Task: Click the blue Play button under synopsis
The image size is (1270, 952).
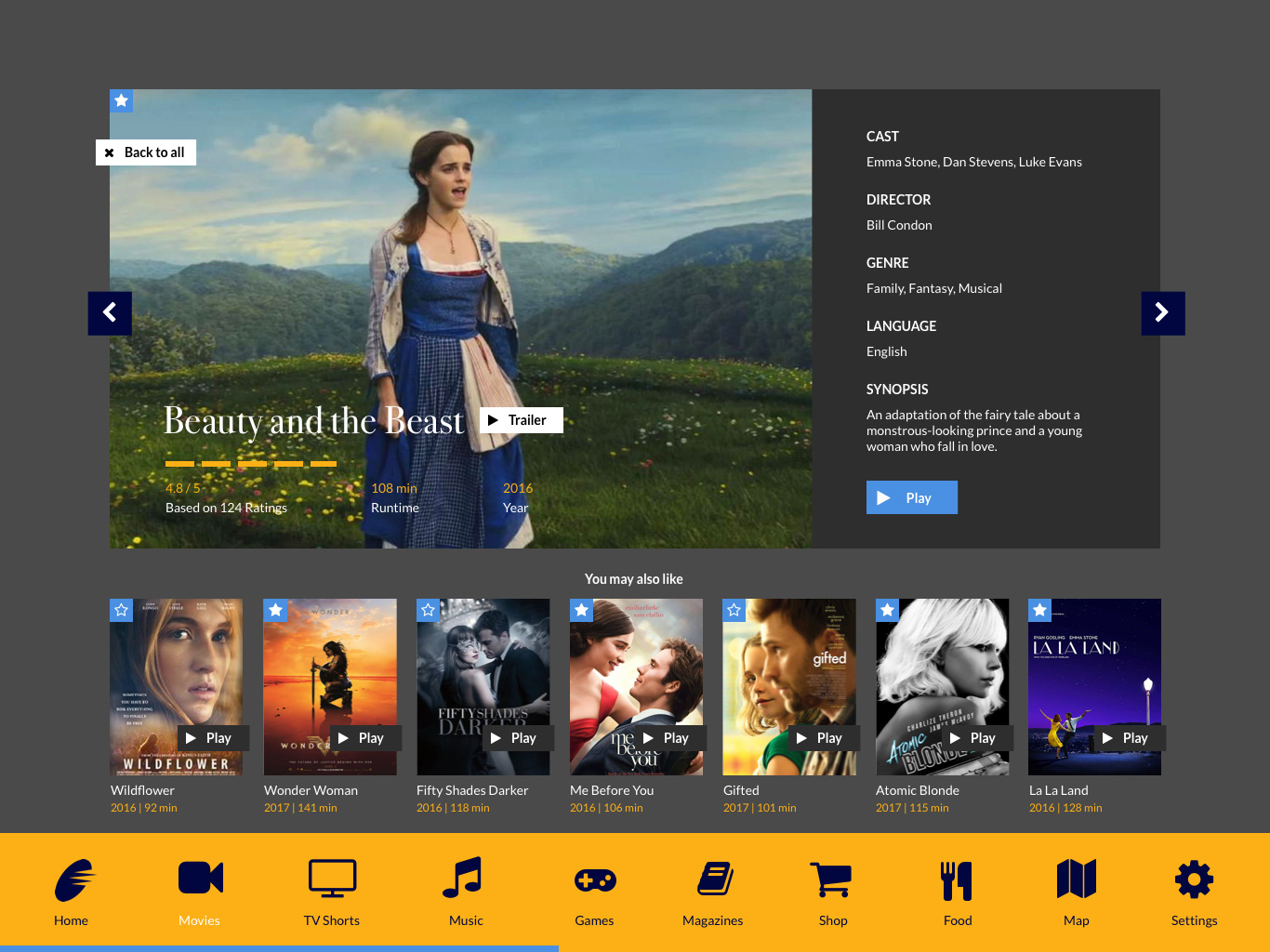Action: coord(912,497)
